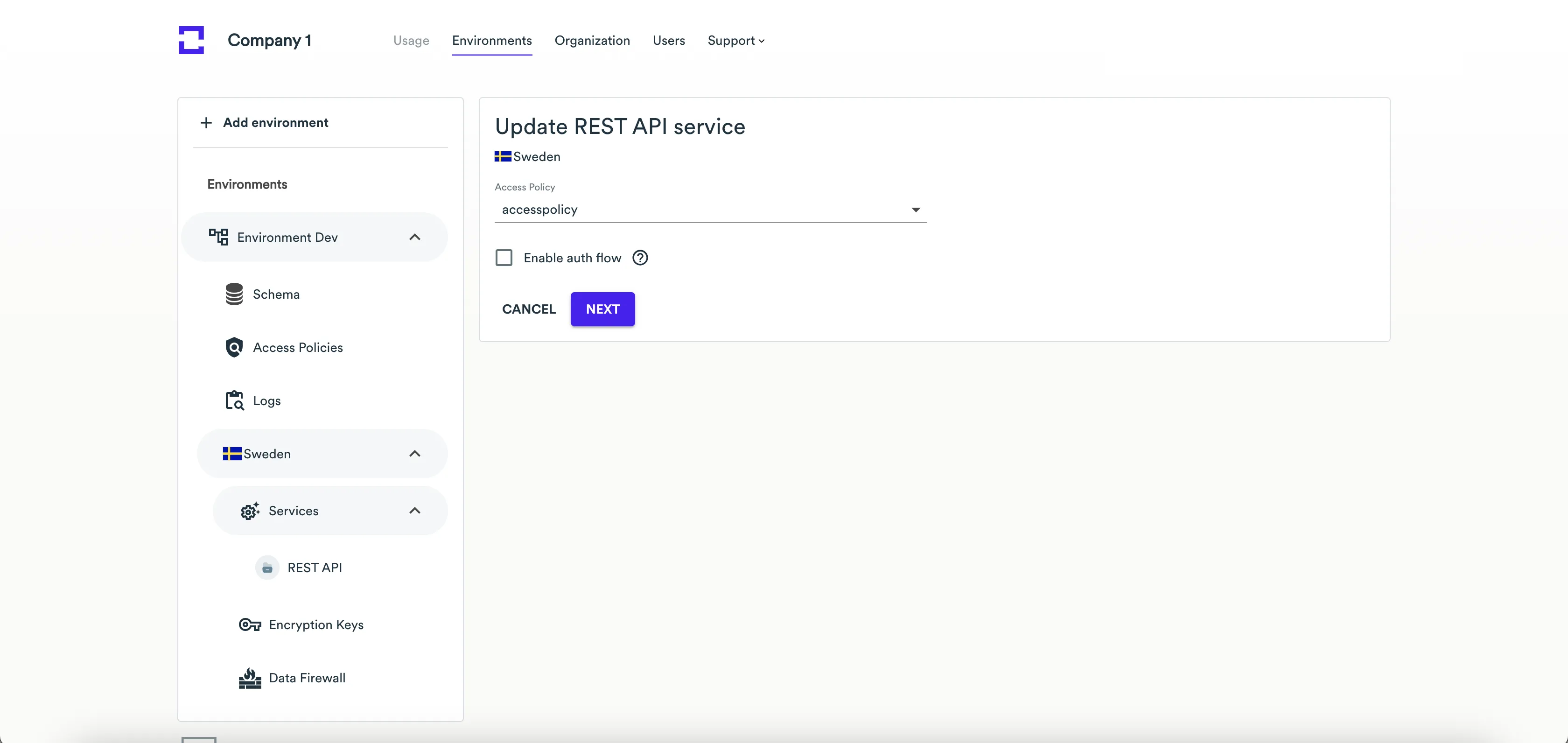Switch to the Organization tab

coord(592,41)
